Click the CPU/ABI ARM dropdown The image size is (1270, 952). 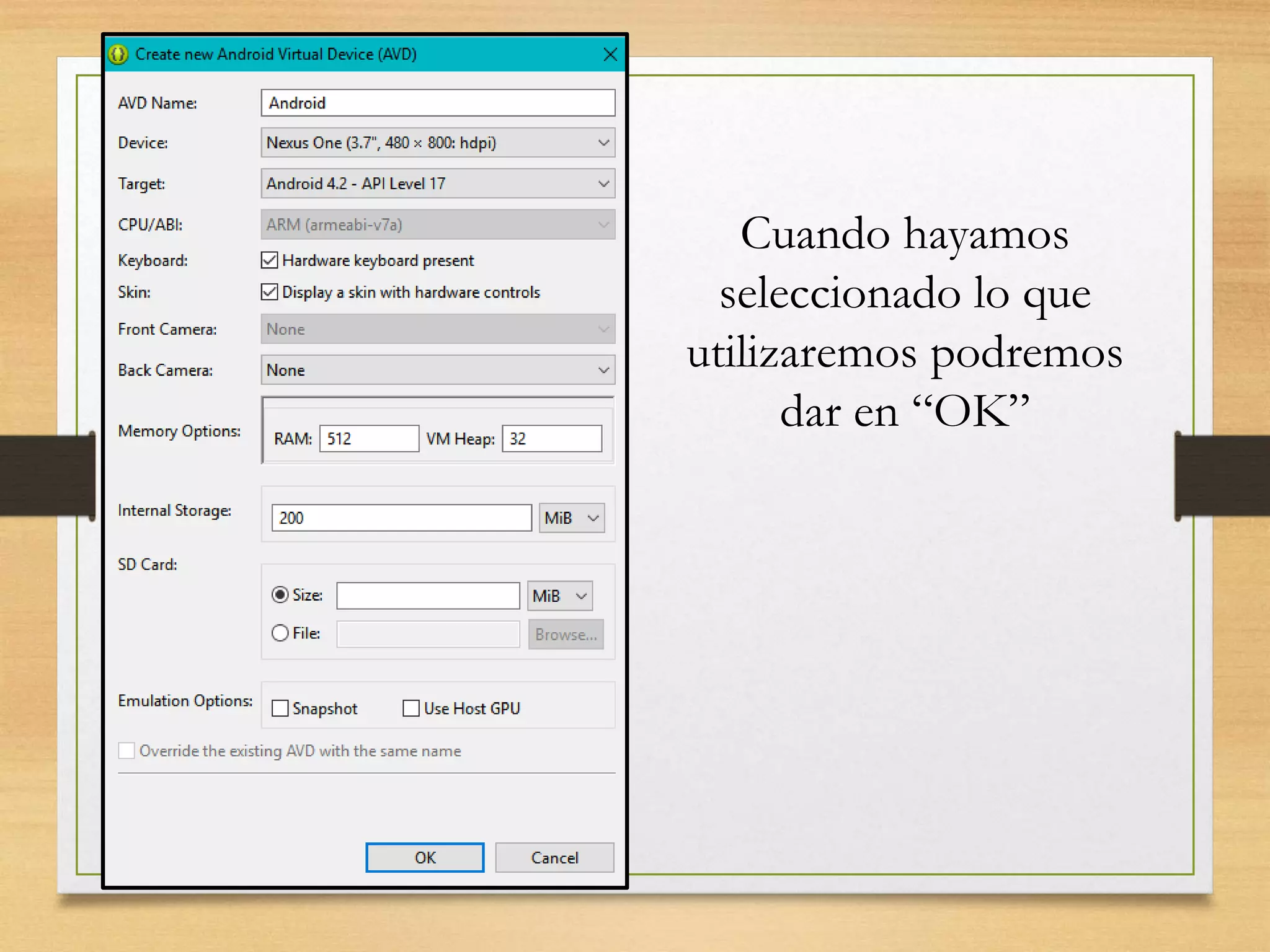(x=438, y=224)
